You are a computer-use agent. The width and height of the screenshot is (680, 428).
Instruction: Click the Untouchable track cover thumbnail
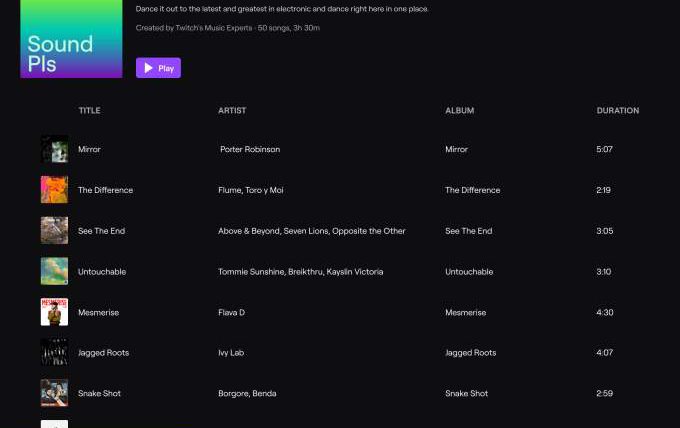click(x=54, y=272)
